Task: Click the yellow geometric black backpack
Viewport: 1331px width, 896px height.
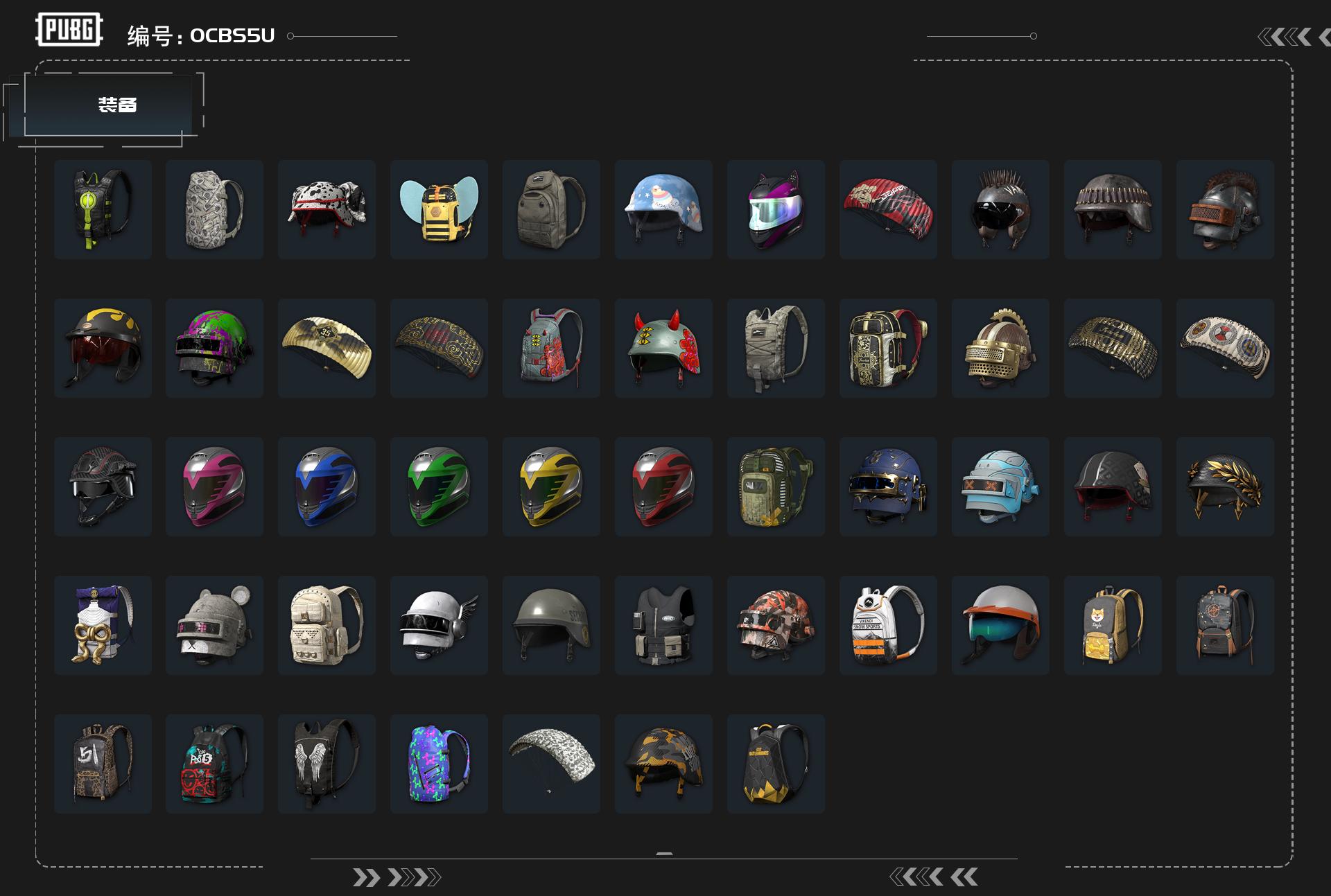Action: 776,764
